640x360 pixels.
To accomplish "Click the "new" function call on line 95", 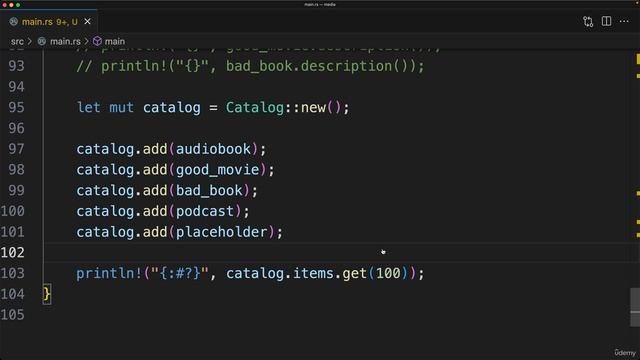I will 313,108.
